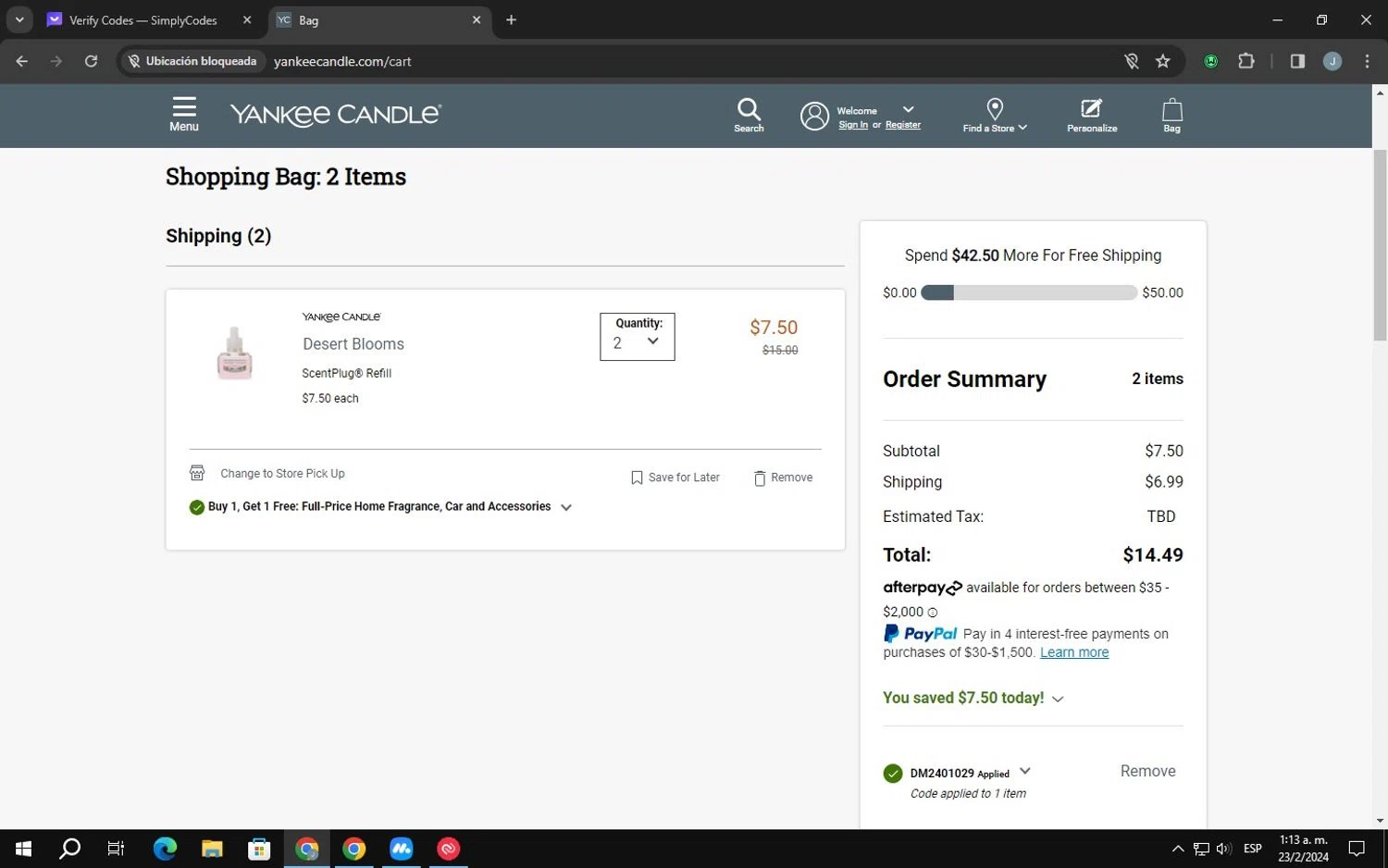Open the browser Extensions puzzle icon

pos(1246,61)
